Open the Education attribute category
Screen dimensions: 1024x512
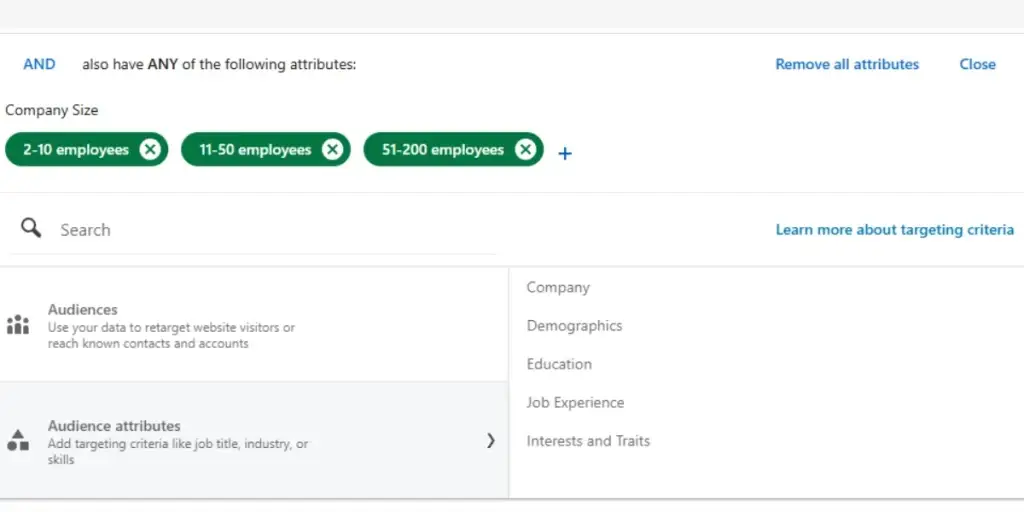(559, 364)
